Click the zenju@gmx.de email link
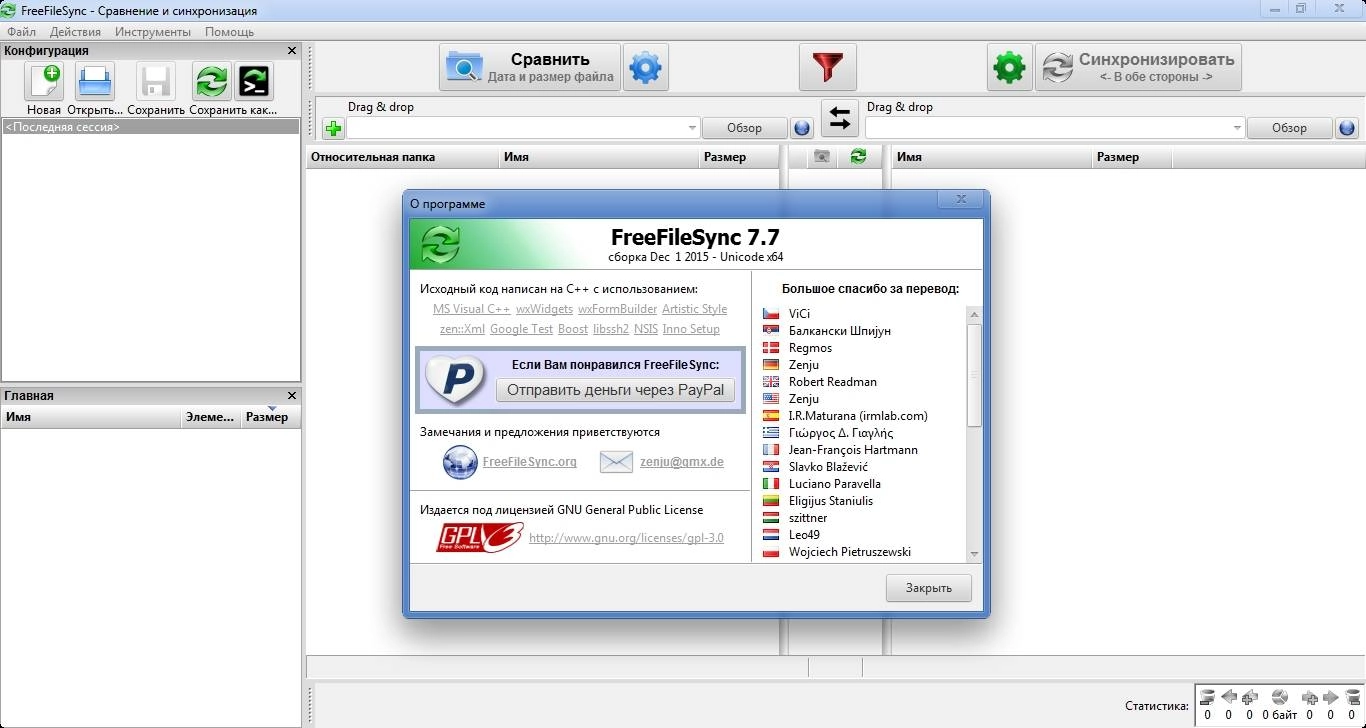 681,462
